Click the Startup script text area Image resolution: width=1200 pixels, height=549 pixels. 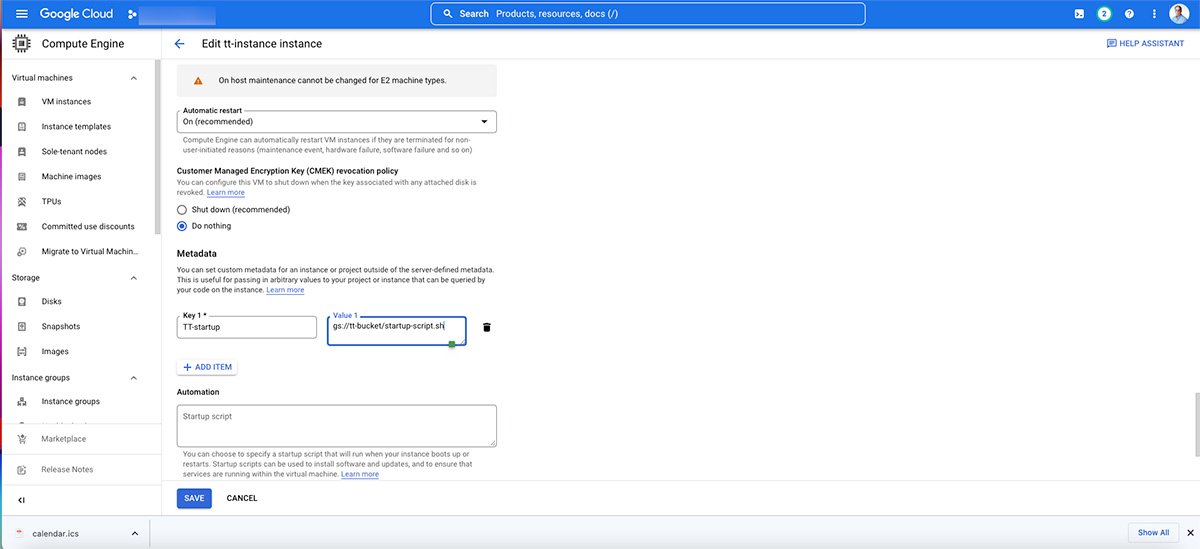[336, 425]
